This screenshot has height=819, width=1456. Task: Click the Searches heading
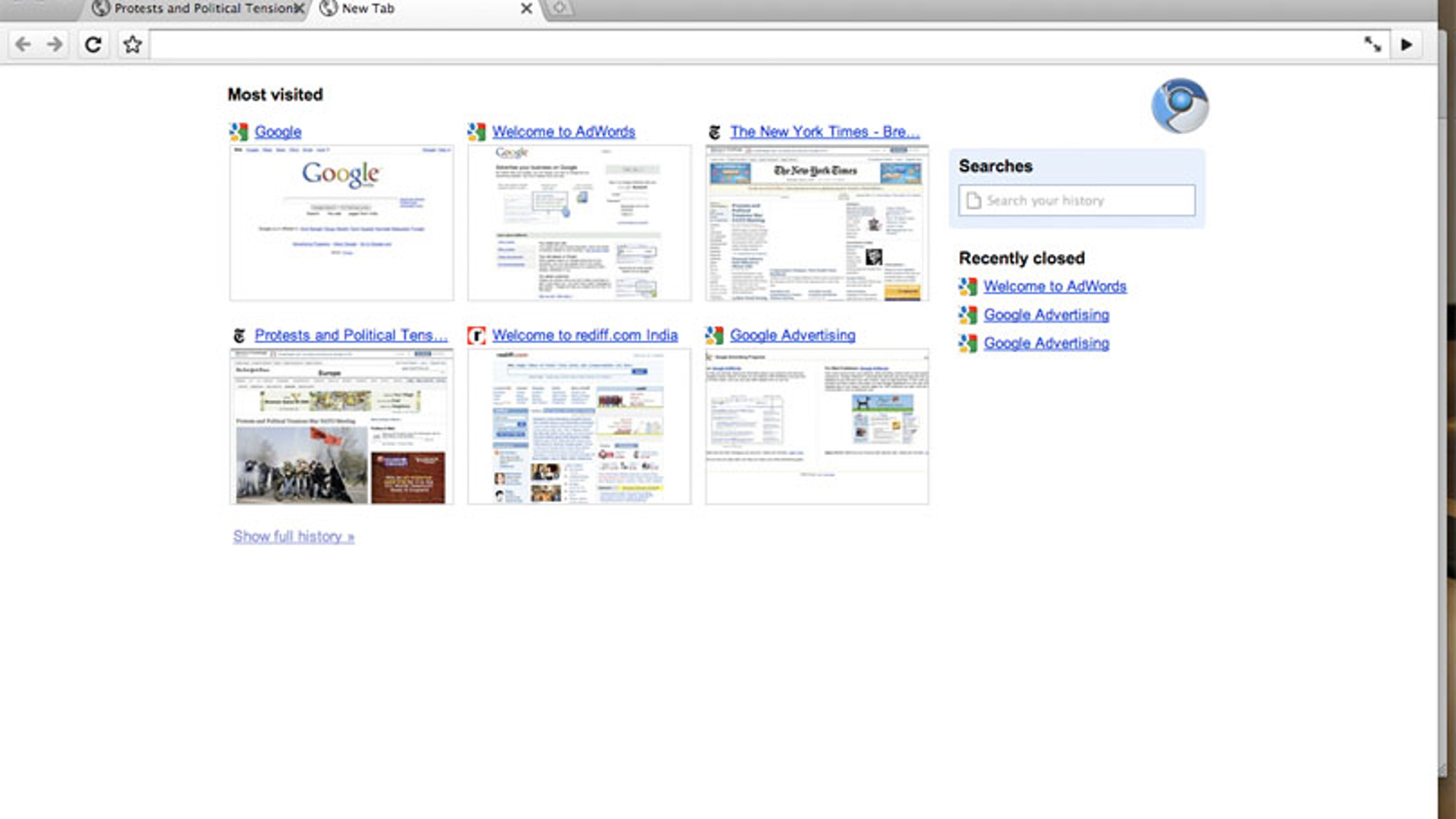pos(996,167)
